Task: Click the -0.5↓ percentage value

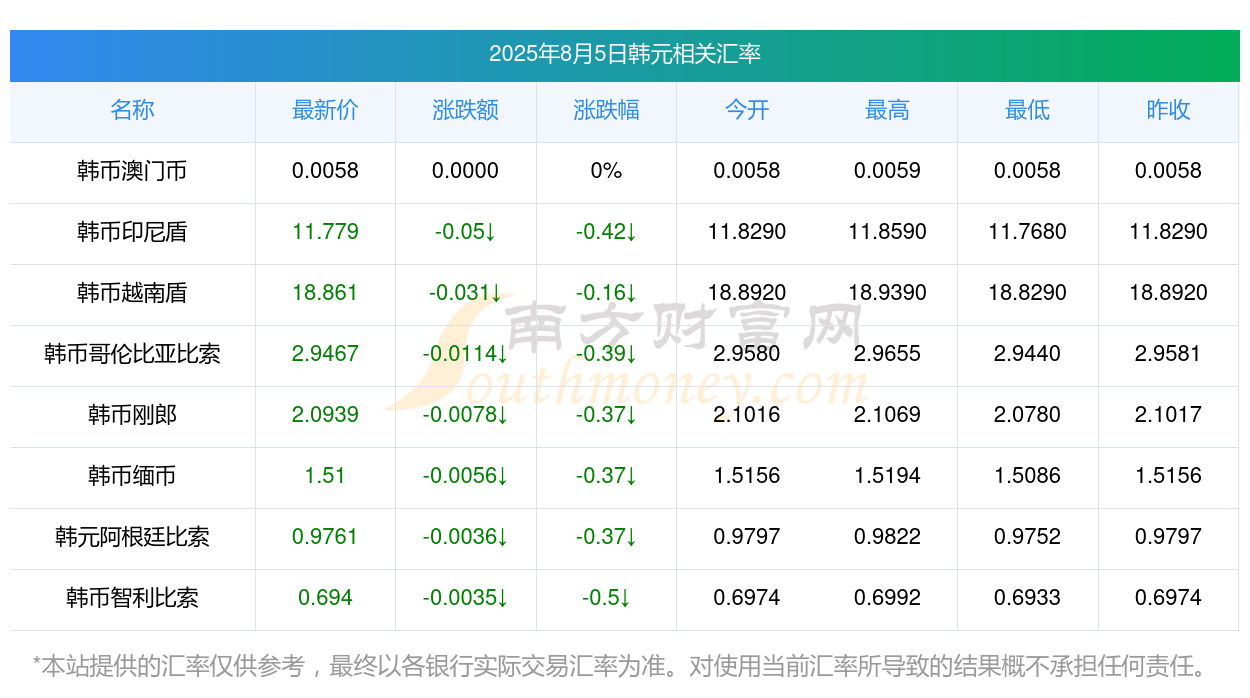Action: tap(606, 598)
